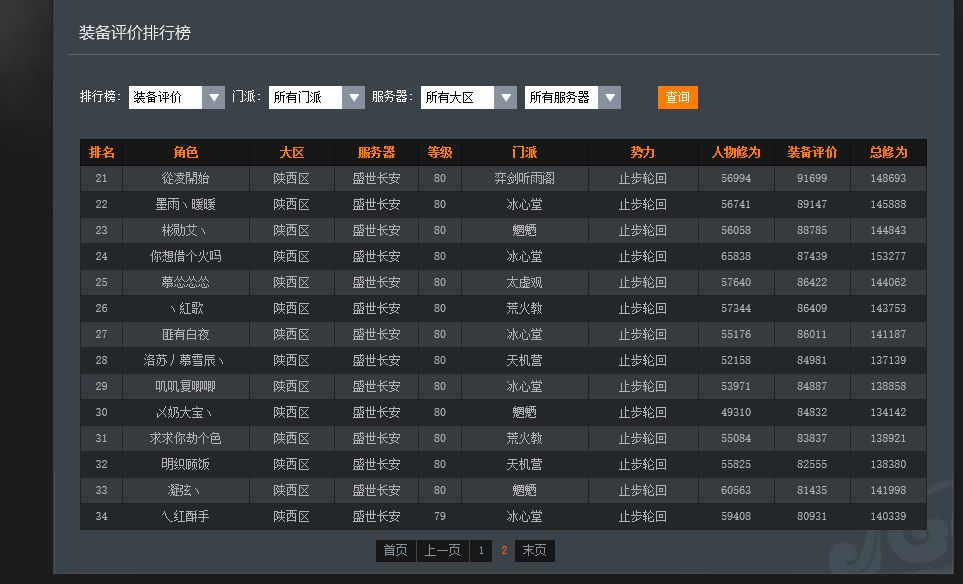Click faction 弈剑听雨阁 in row 21
Viewport: 963px width, 584px height.
tap(524, 178)
